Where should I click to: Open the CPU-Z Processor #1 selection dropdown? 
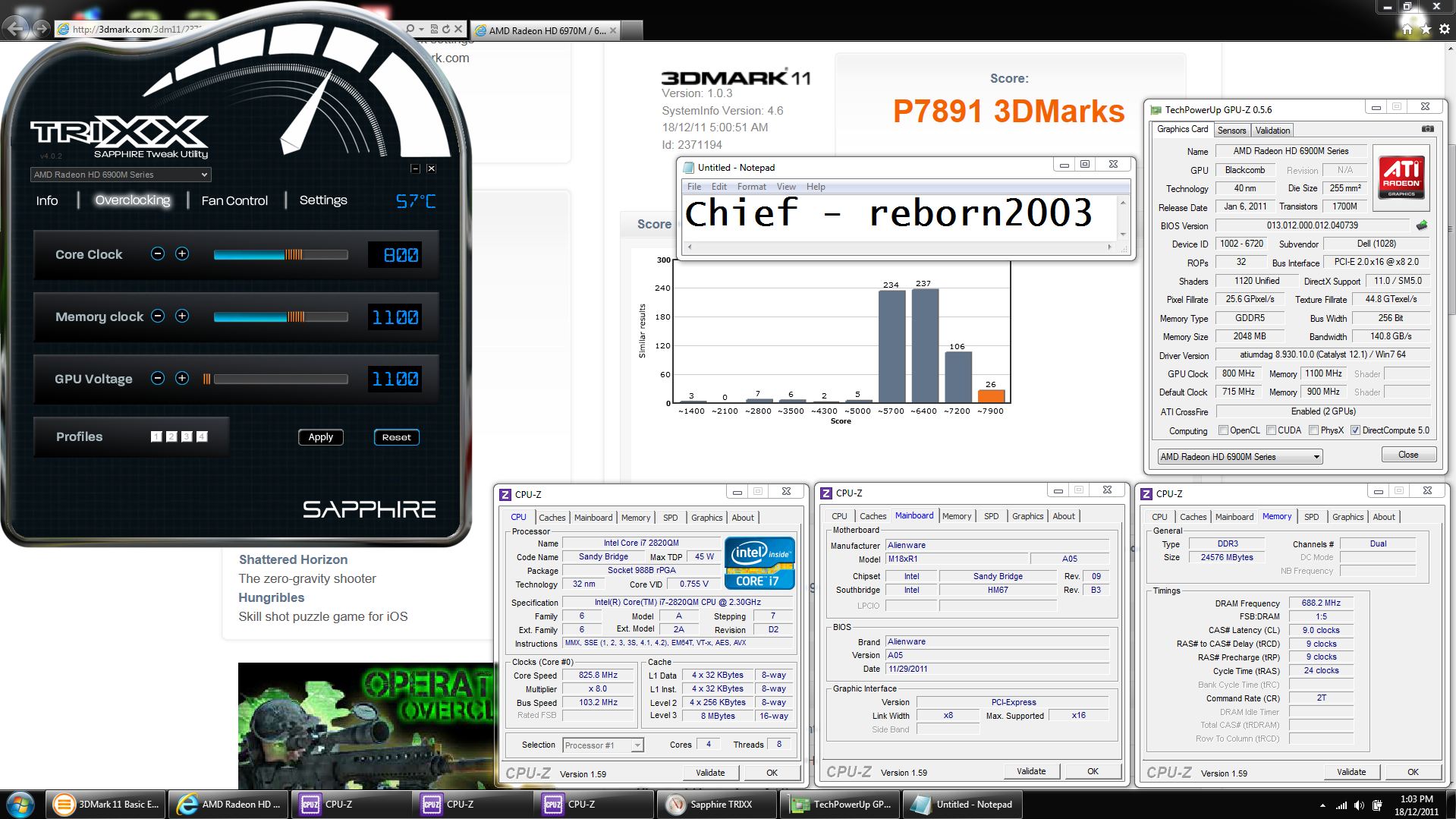(603, 745)
